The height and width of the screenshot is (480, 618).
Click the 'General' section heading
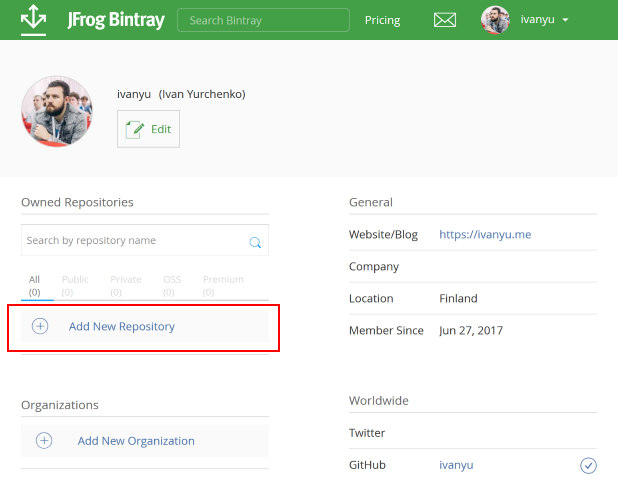point(371,202)
